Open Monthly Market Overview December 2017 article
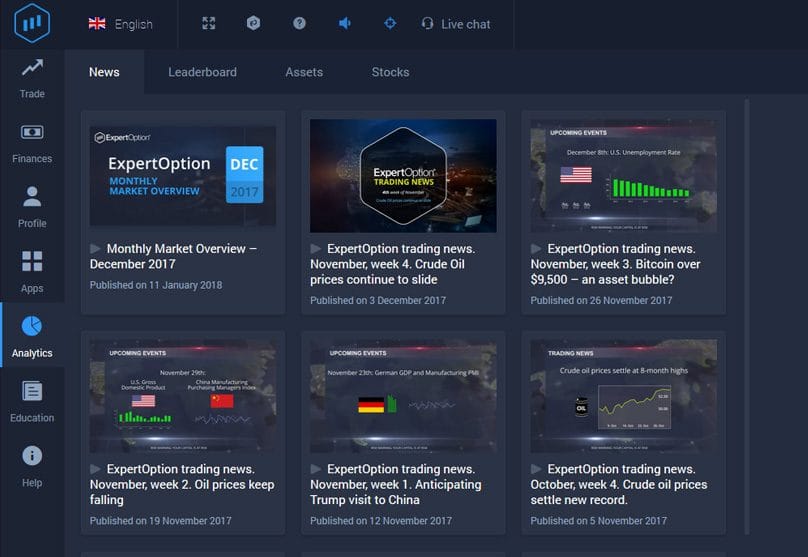 [x=173, y=256]
